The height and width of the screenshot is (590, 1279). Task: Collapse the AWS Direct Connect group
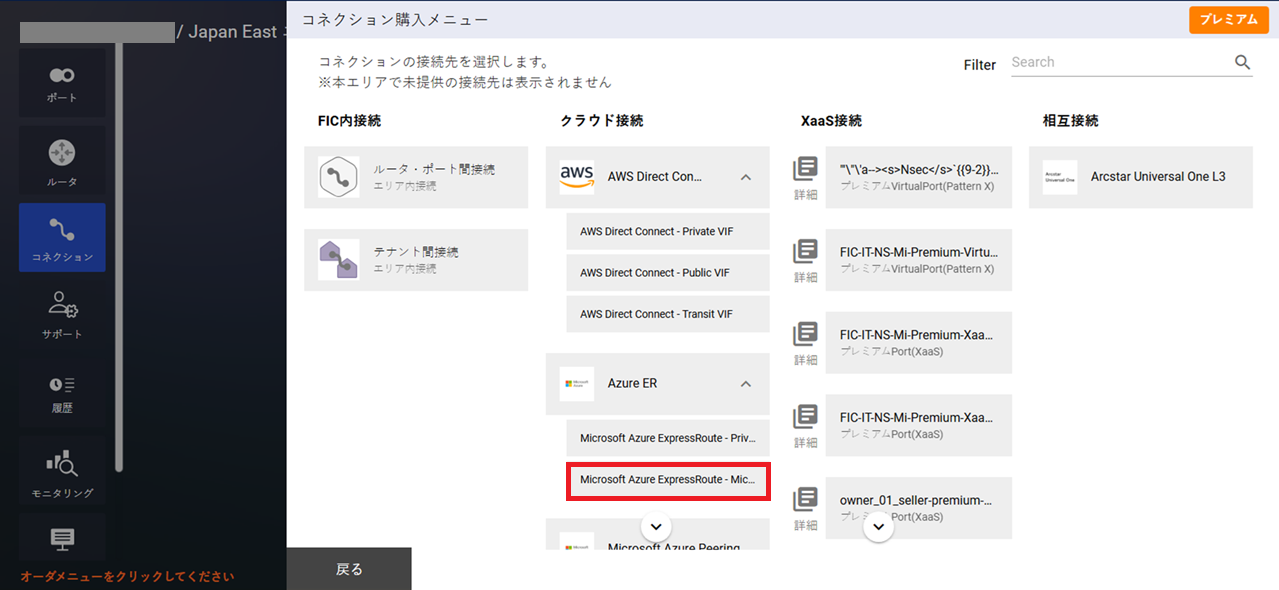(745, 177)
